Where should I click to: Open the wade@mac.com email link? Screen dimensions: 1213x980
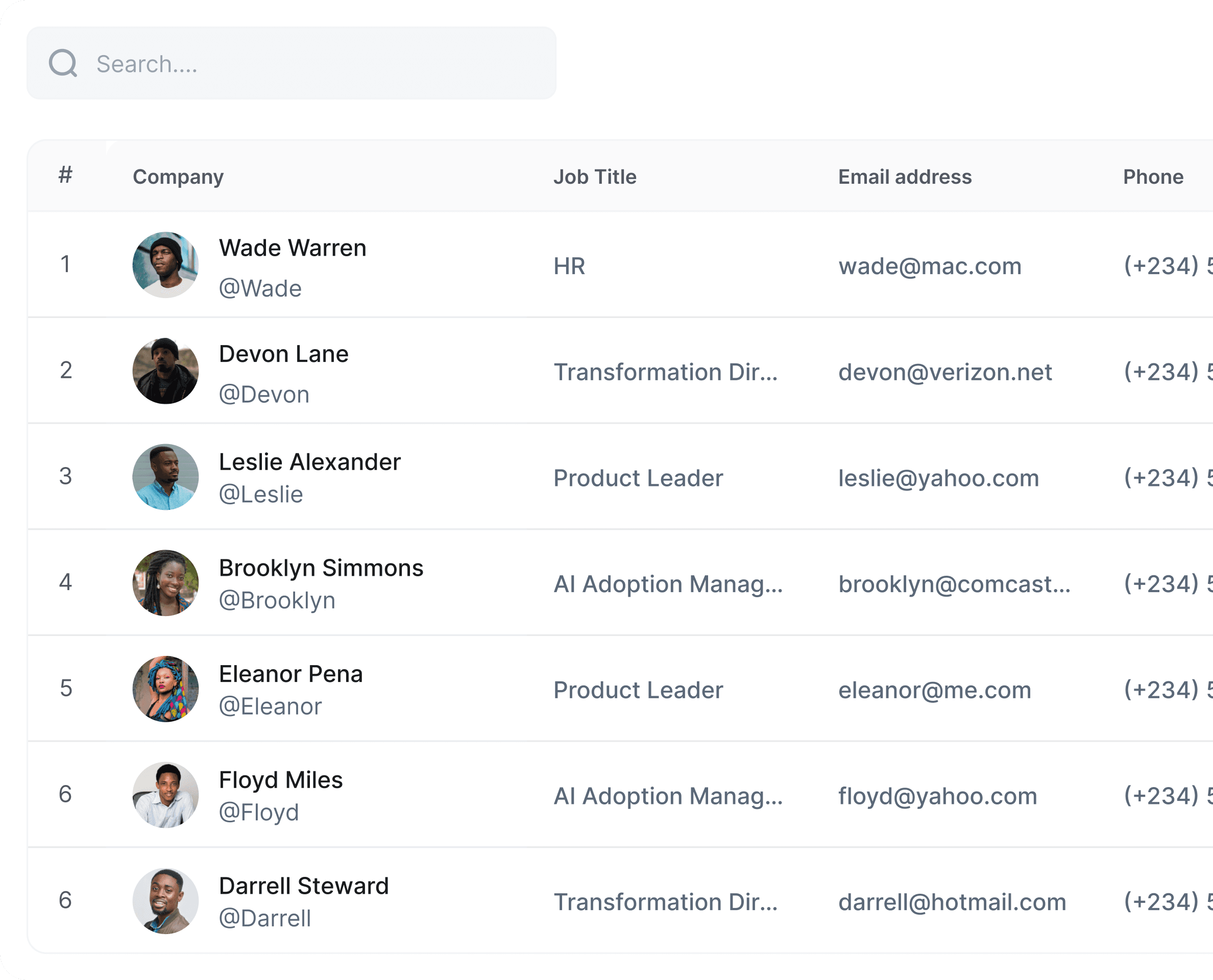pos(930,266)
